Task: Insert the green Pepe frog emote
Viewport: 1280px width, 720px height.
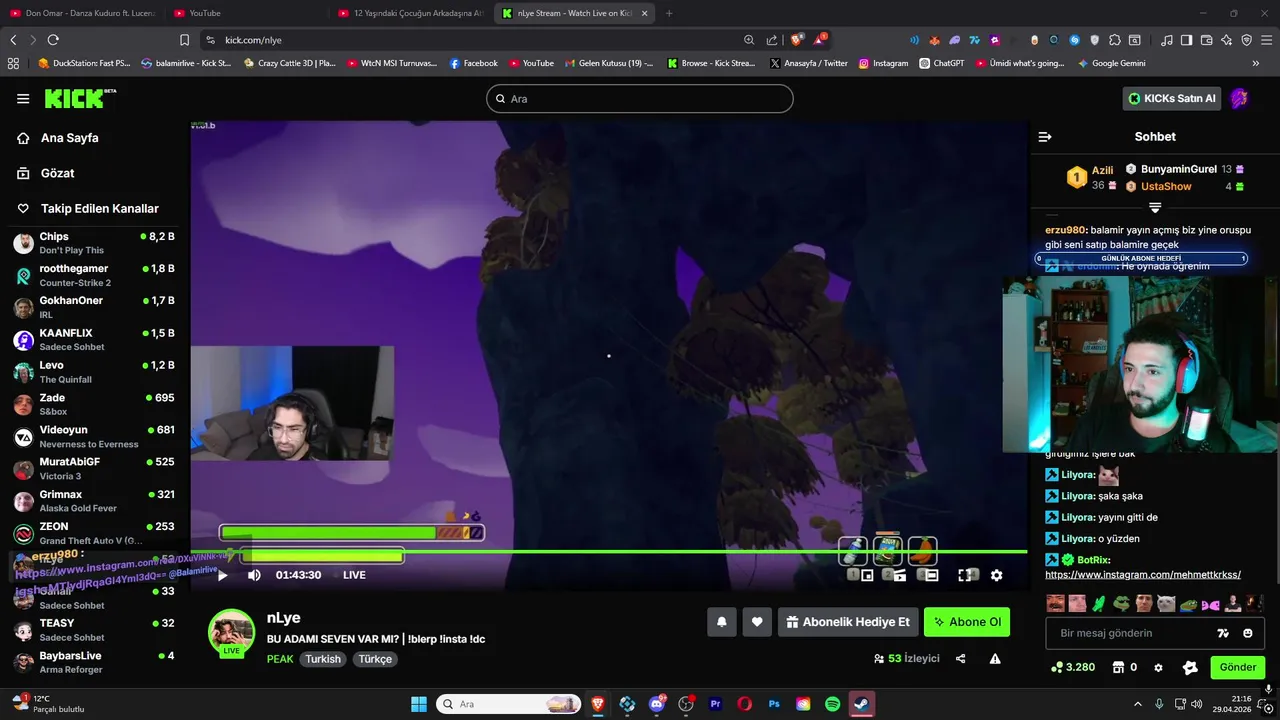Action: [1121, 603]
